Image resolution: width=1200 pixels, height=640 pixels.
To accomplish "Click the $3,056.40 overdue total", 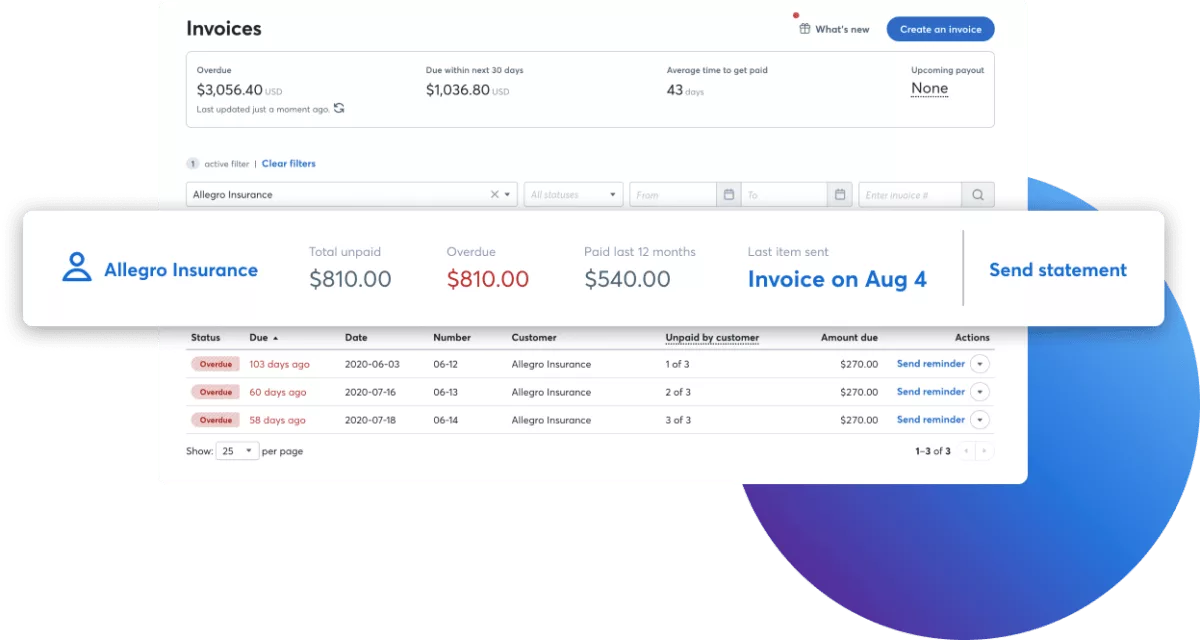I will pyautogui.click(x=230, y=90).
